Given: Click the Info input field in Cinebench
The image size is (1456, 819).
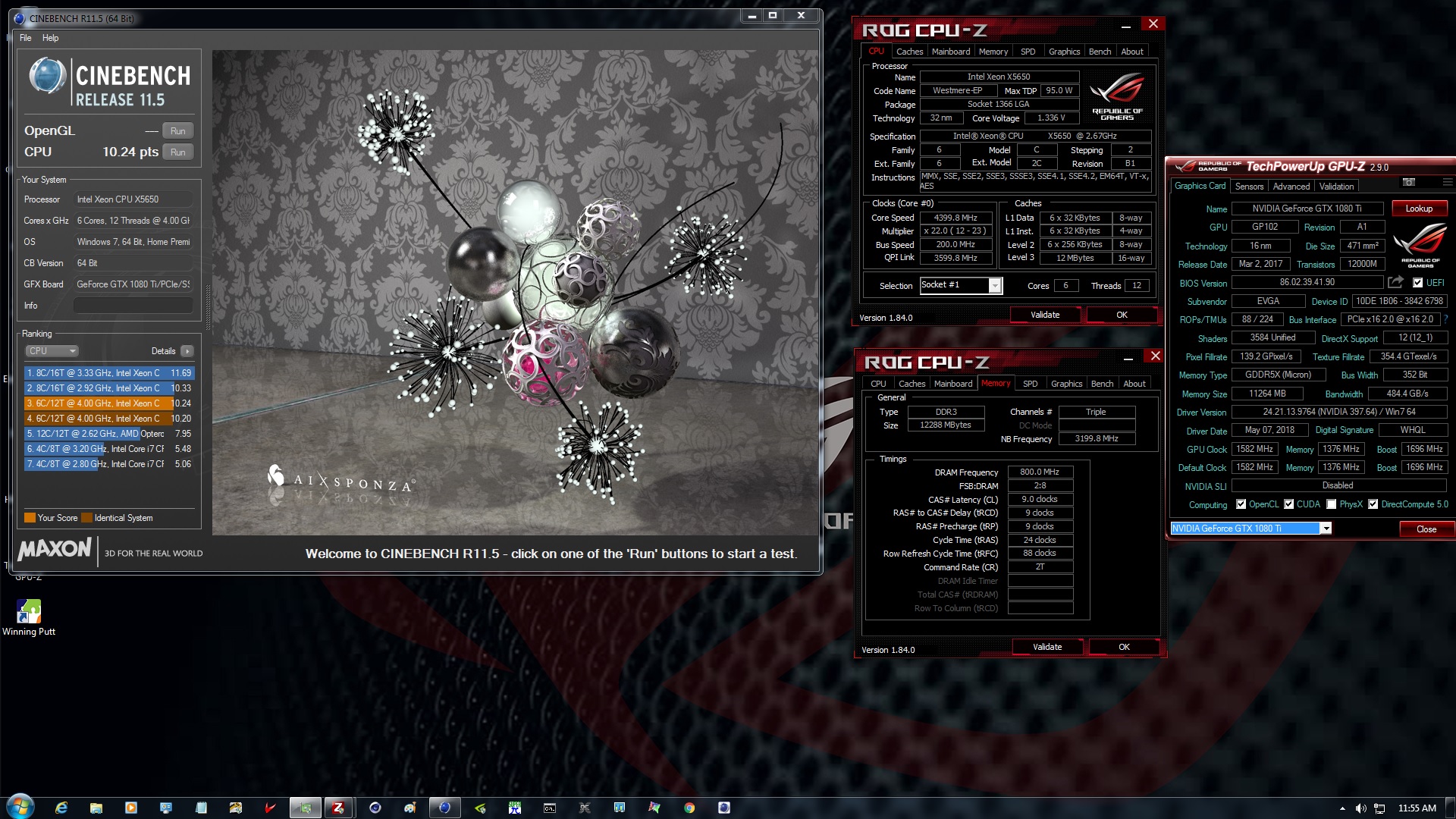Looking at the screenshot, I should [133, 306].
